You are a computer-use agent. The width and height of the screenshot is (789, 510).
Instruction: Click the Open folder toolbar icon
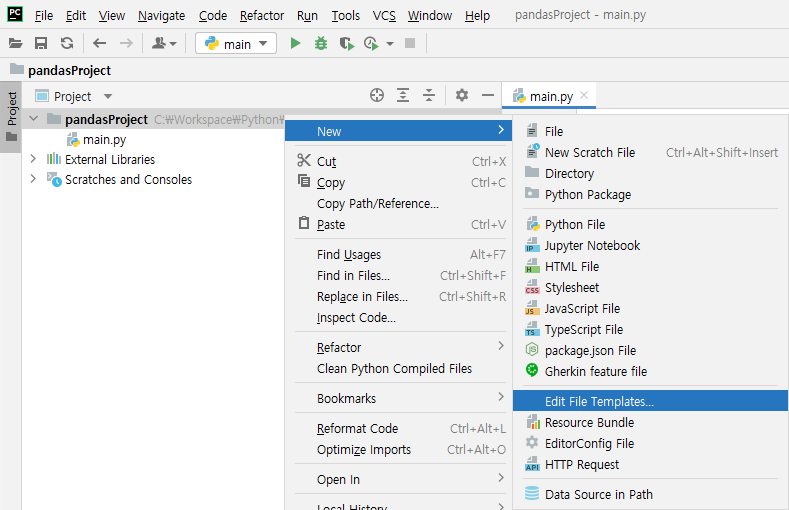16,44
